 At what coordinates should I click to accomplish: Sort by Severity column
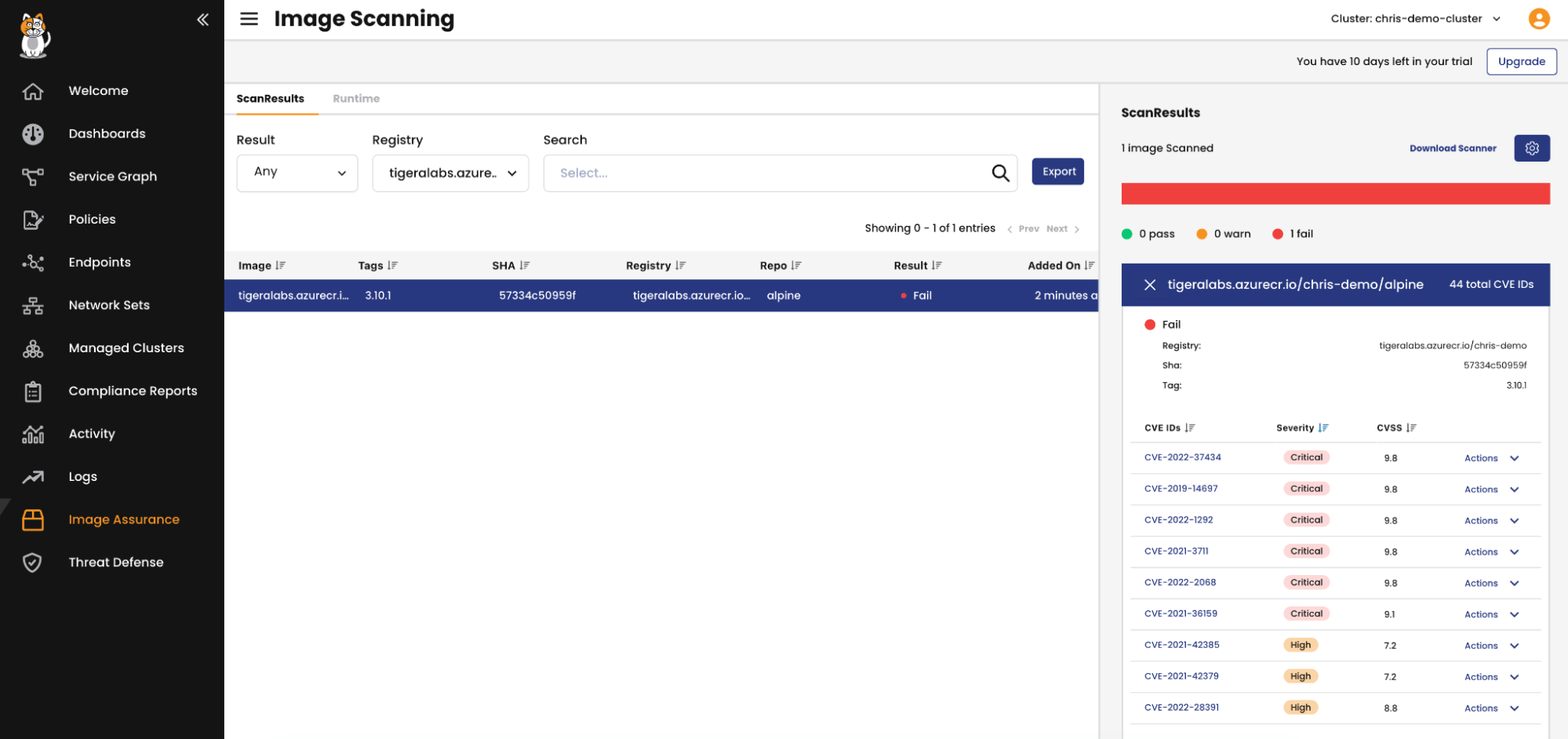click(x=1323, y=428)
